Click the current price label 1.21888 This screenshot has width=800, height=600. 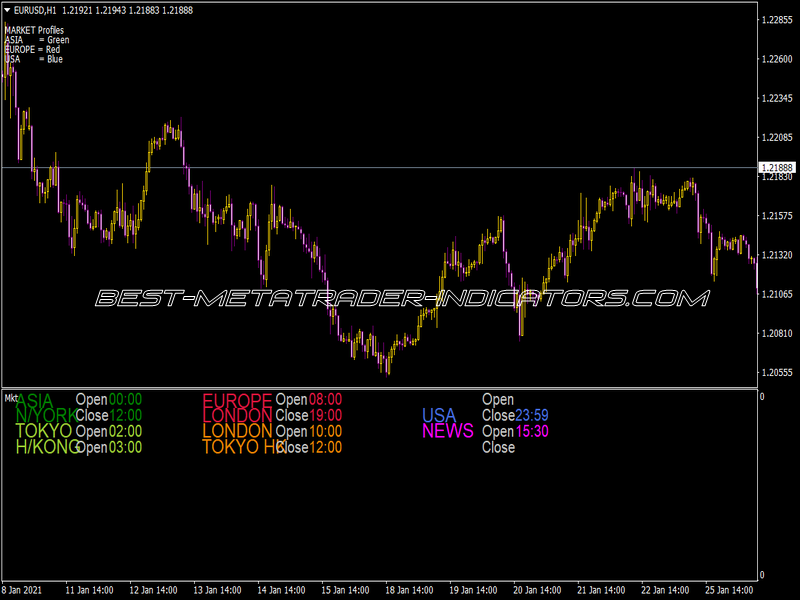click(x=777, y=167)
